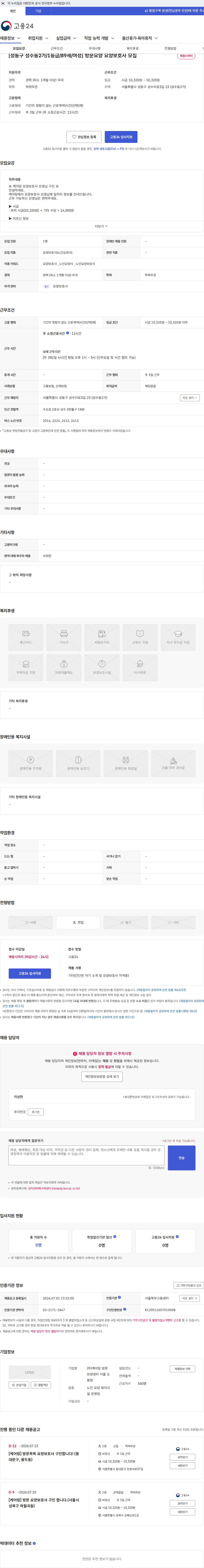Click 고용24 입사지원 button under 접수 마감일

coord(30,973)
